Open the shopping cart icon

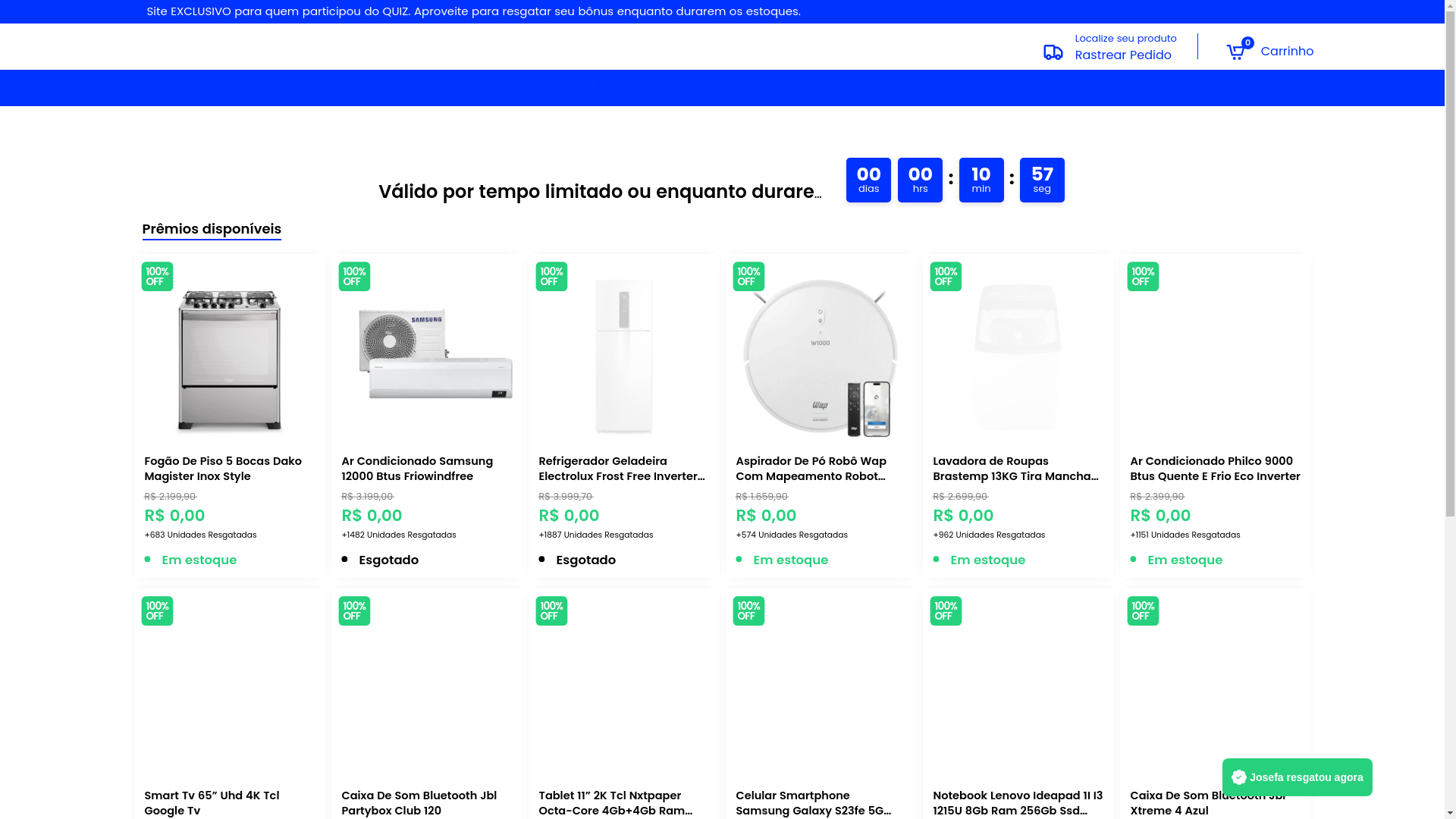pyautogui.click(x=1235, y=52)
